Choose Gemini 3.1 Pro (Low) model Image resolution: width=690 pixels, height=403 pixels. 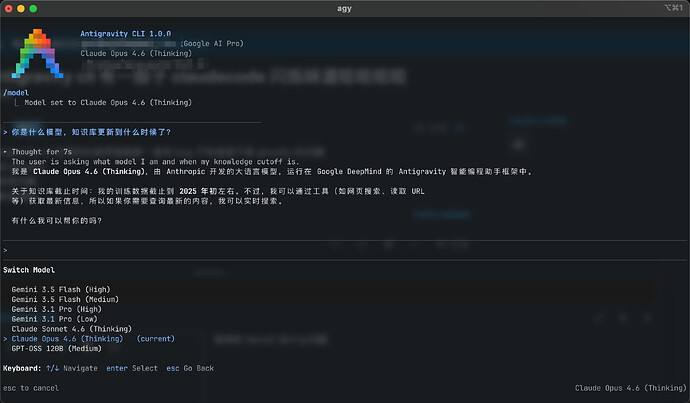click(54, 319)
